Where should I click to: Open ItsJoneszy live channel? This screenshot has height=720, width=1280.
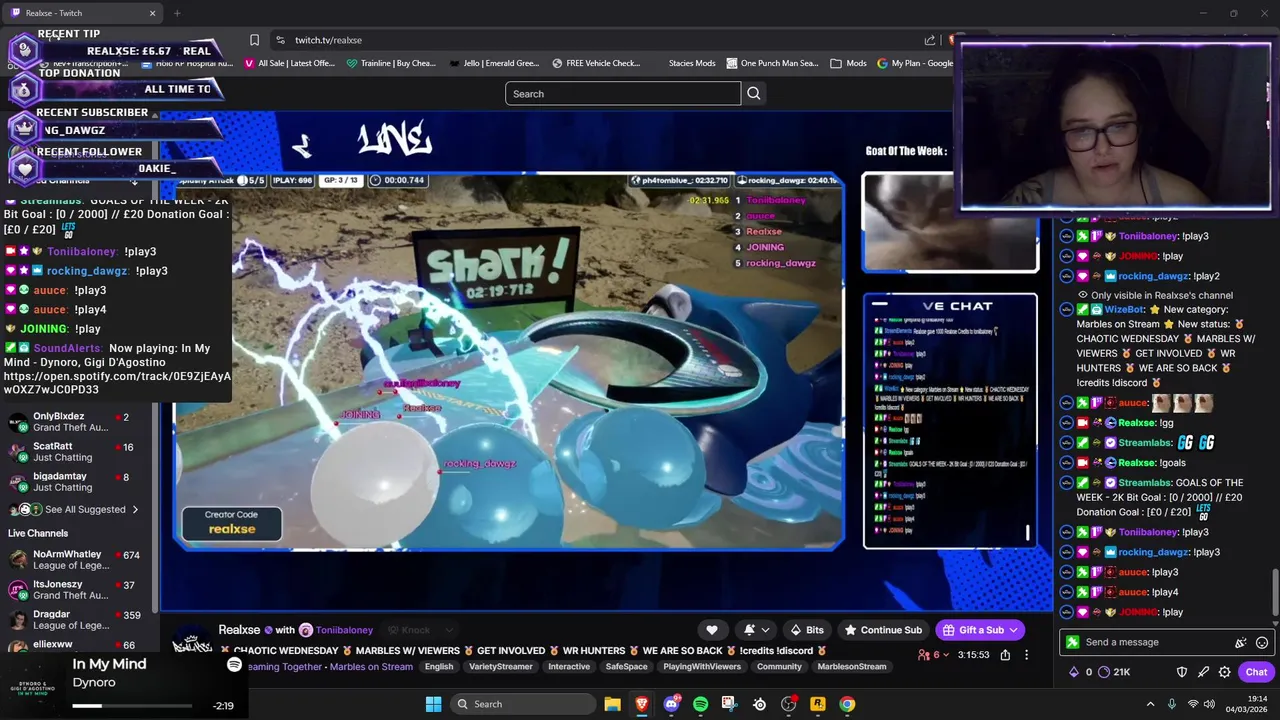(75, 590)
